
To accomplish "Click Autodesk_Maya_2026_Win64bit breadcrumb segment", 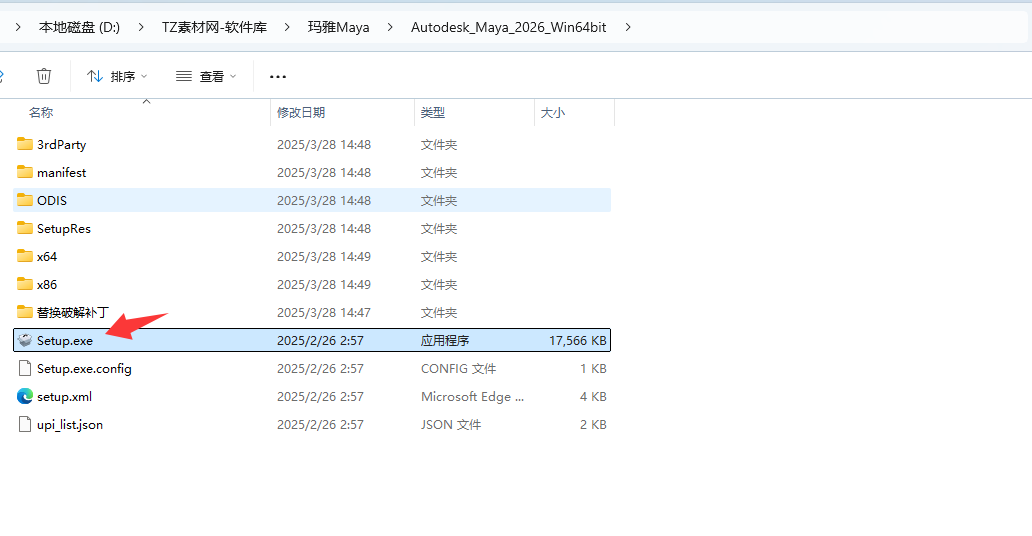I will click(509, 27).
